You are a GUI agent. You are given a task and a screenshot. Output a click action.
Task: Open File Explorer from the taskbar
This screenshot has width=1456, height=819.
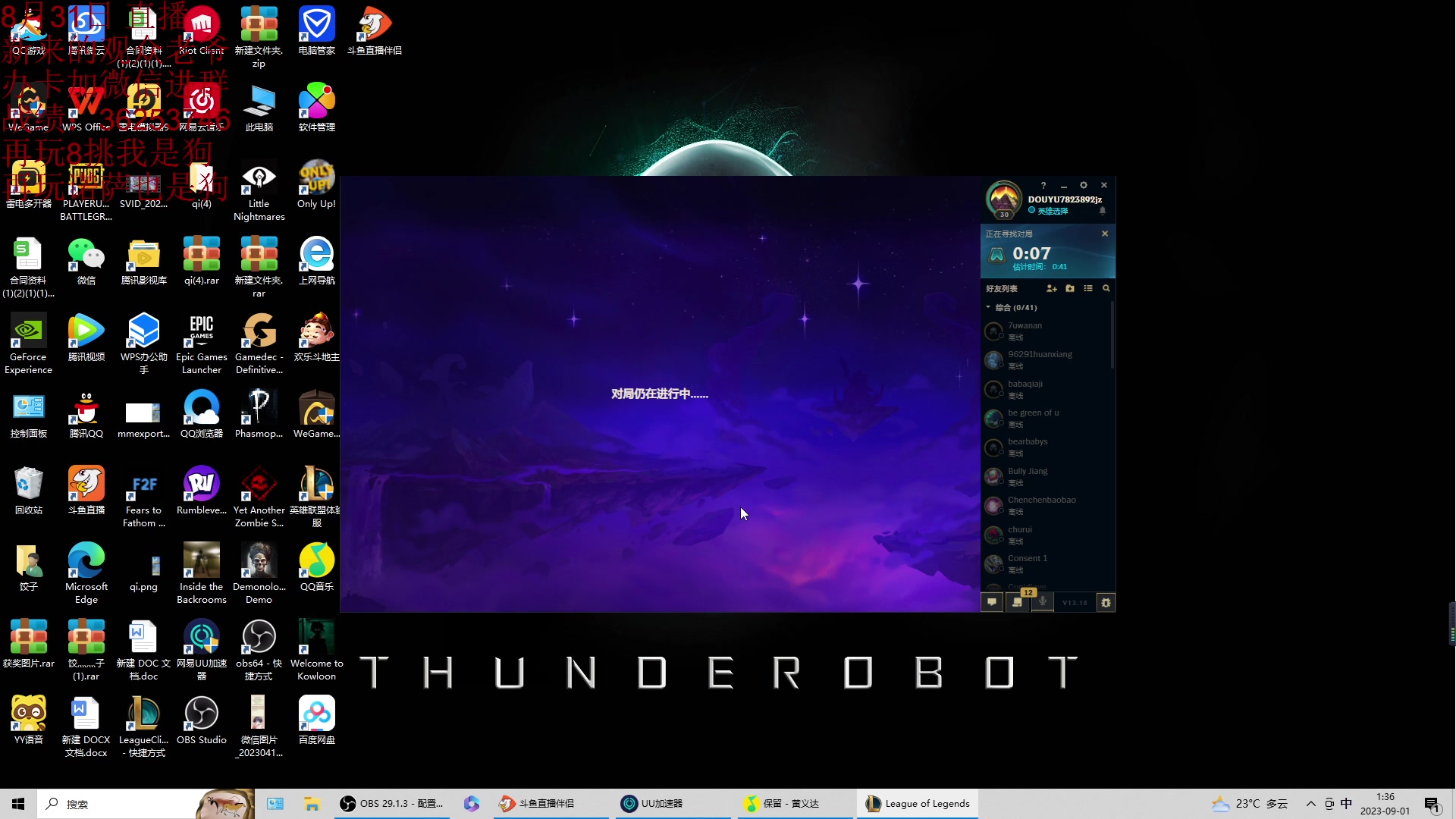click(x=311, y=804)
